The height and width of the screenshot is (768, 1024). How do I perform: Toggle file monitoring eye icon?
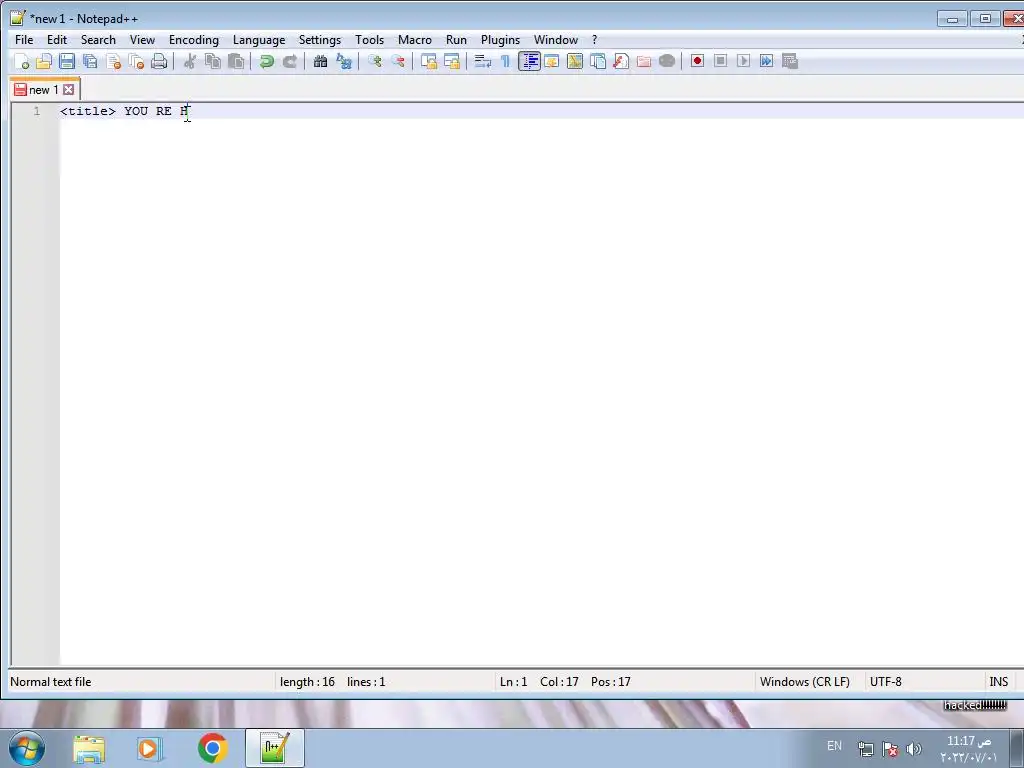[x=667, y=61]
